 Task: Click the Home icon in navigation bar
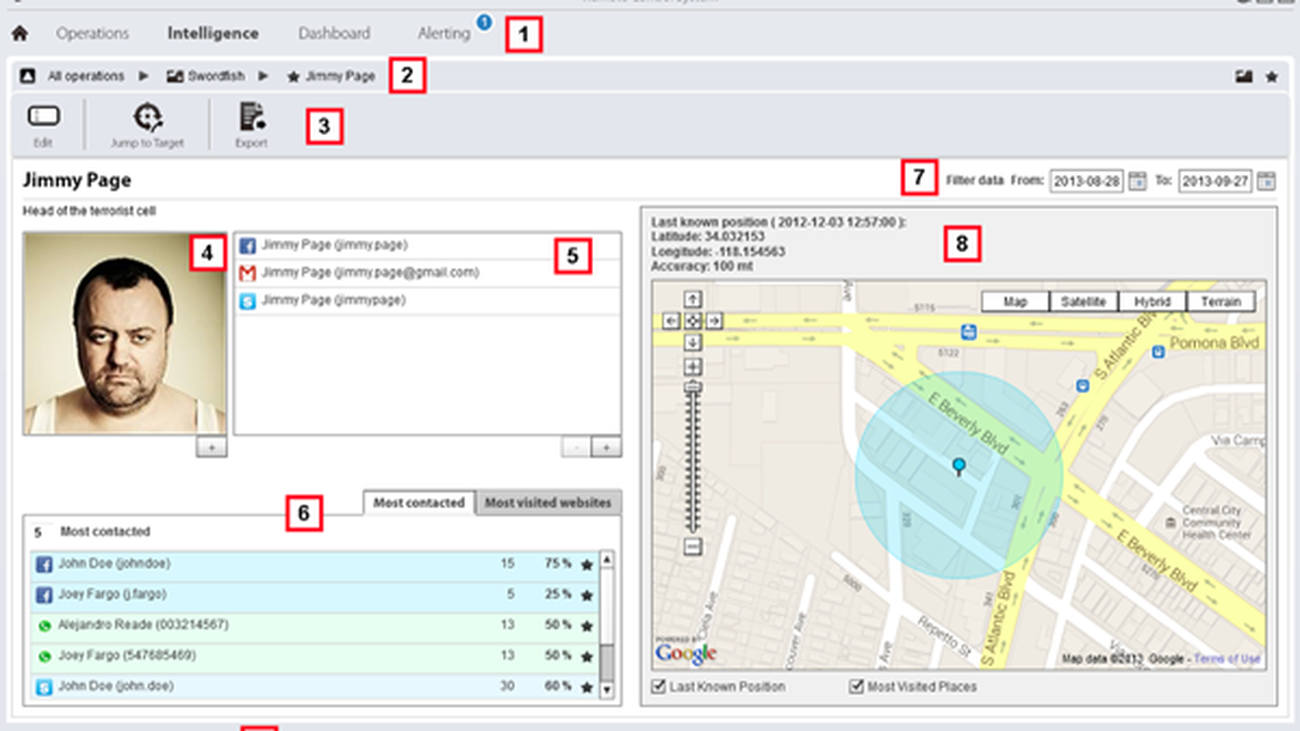[19, 34]
